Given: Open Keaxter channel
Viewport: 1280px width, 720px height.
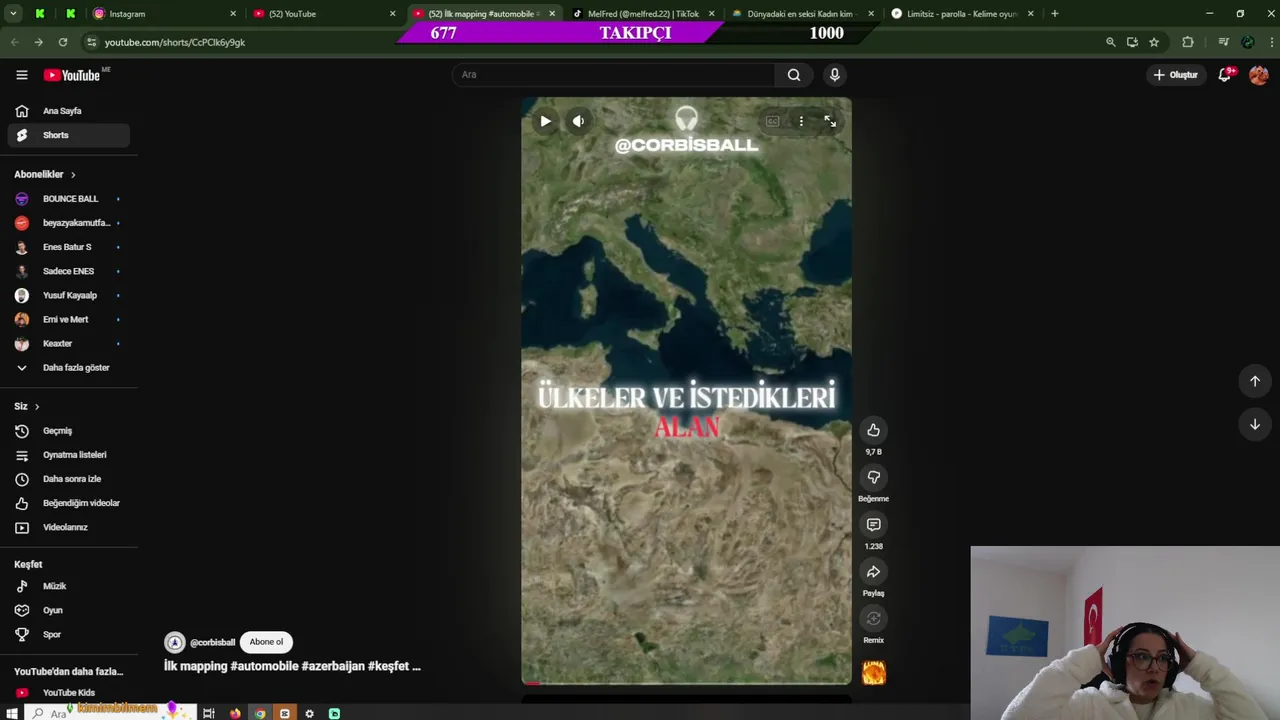Looking at the screenshot, I should [x=69, y=343].
